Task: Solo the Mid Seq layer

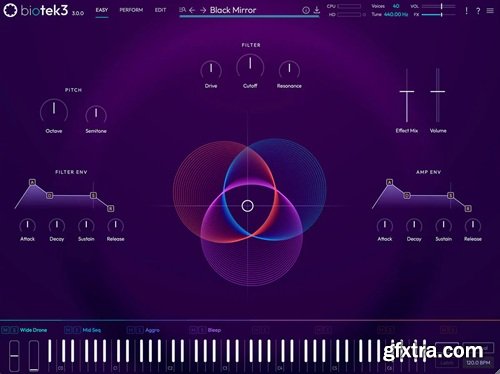Action: (x=77, y=330)
